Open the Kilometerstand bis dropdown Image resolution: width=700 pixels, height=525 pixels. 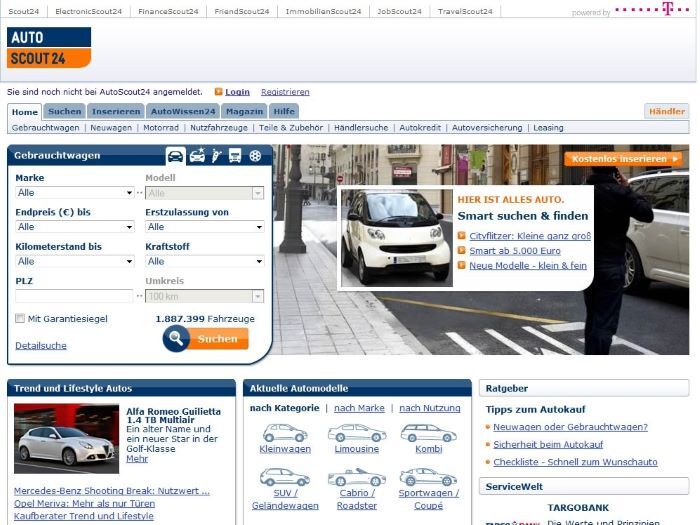pyautogui.click(x=75, y=261)
